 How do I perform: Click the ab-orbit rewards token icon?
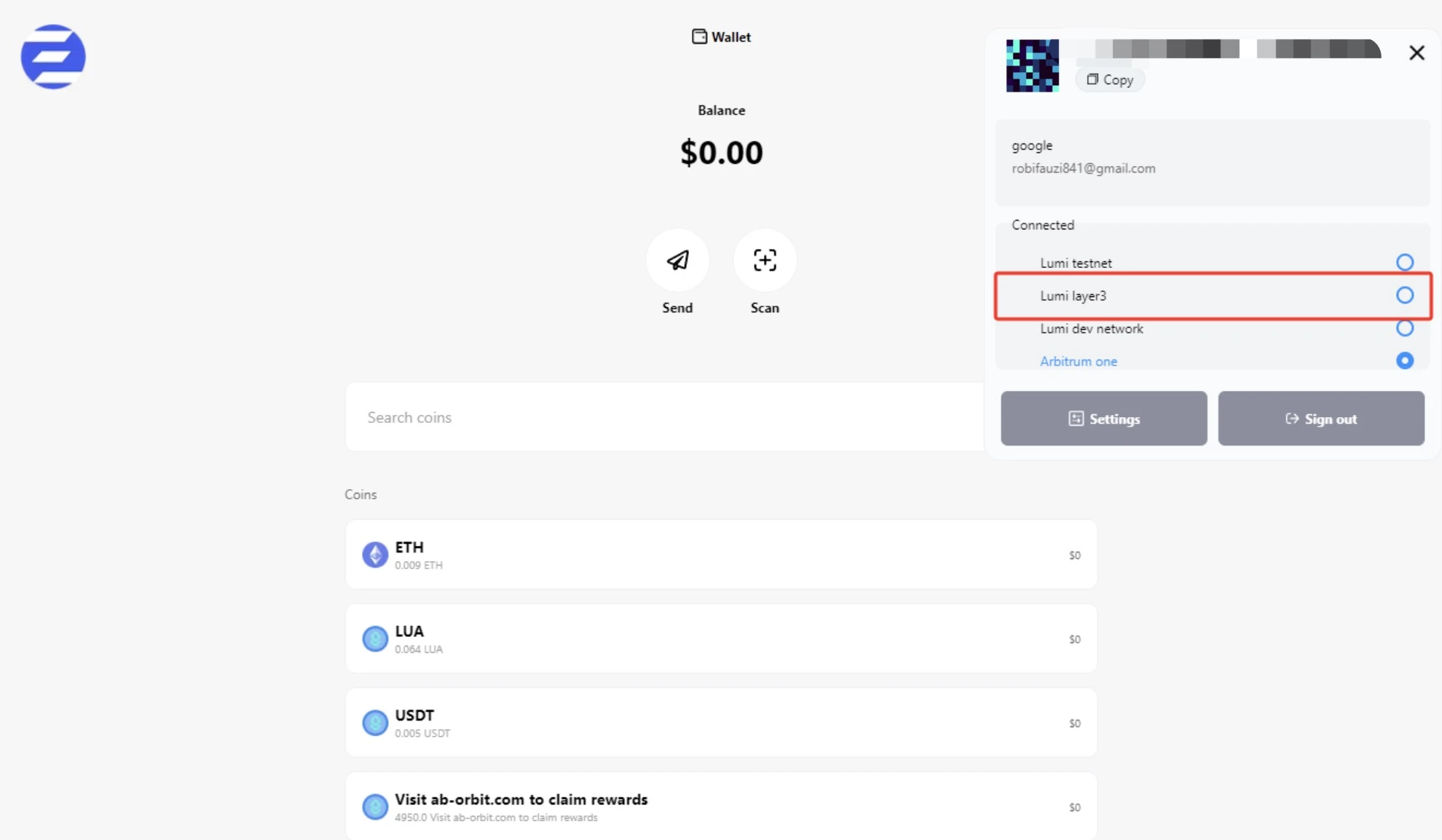click(x=375, y=807)
